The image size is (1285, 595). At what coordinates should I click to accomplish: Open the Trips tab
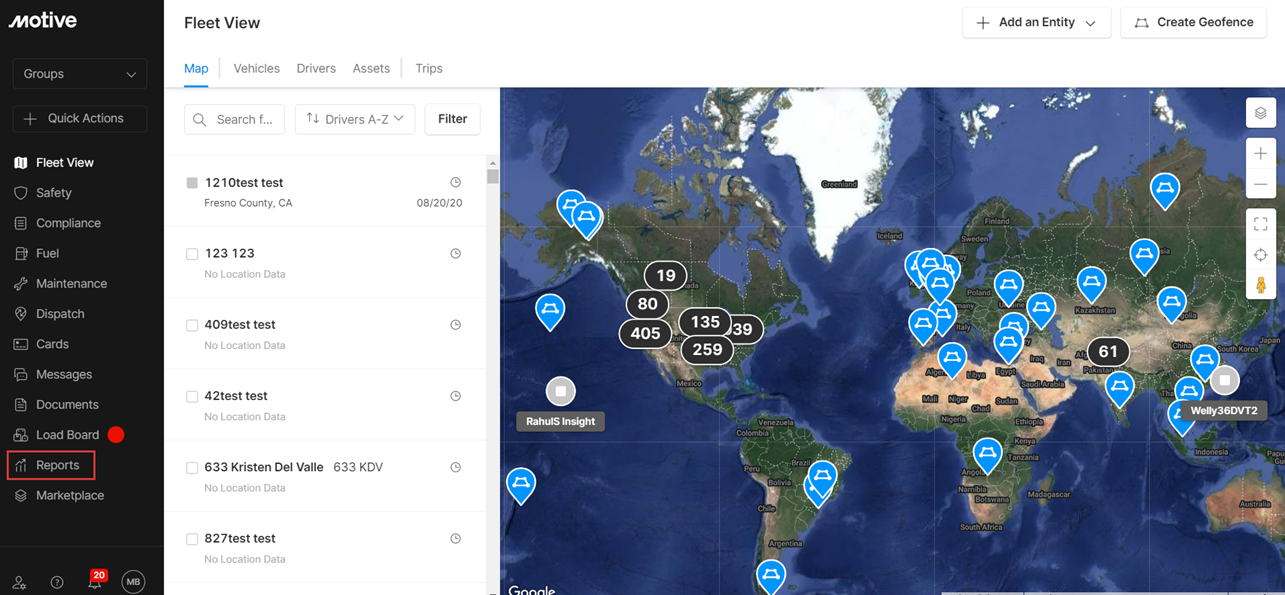pyautogui.click(x=428, y=68)
